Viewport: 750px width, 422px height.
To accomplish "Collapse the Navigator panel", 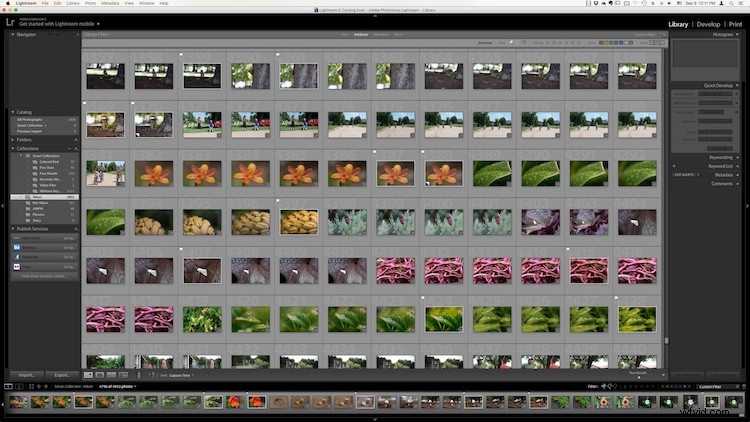I will point(13,34).
